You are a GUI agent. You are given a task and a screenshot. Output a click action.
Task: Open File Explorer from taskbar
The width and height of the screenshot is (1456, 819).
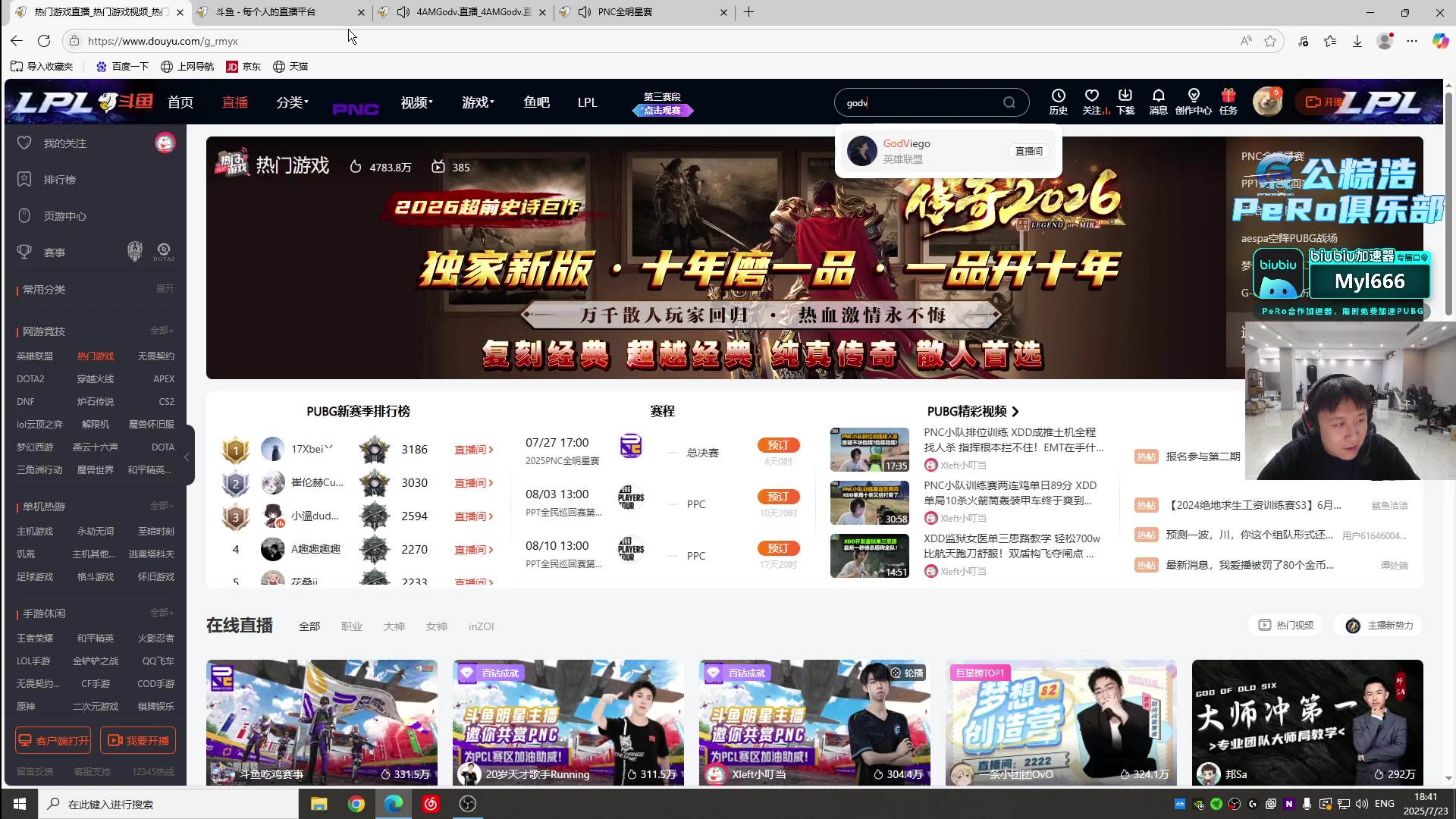click(319, 804)
